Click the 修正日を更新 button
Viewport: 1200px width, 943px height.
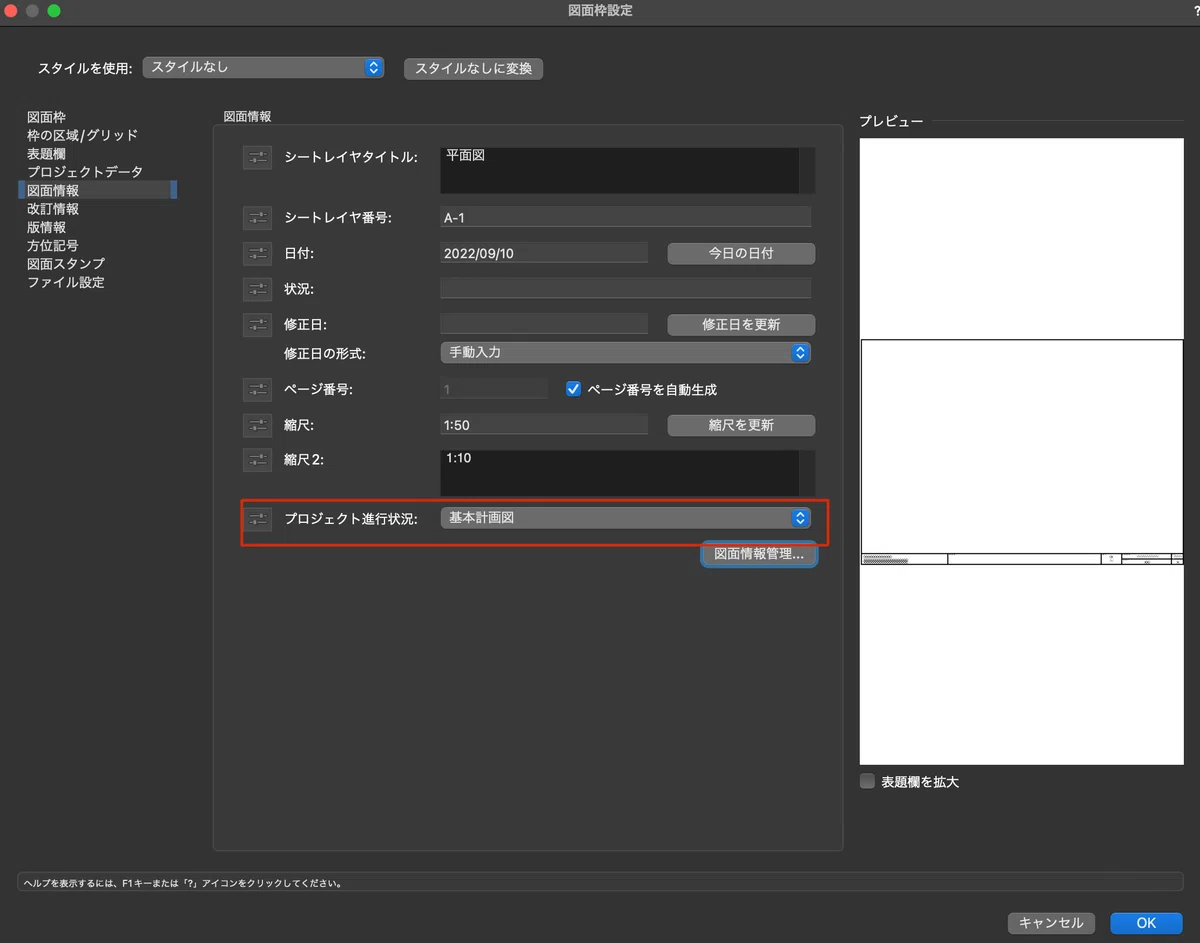[x=741, y=325]
